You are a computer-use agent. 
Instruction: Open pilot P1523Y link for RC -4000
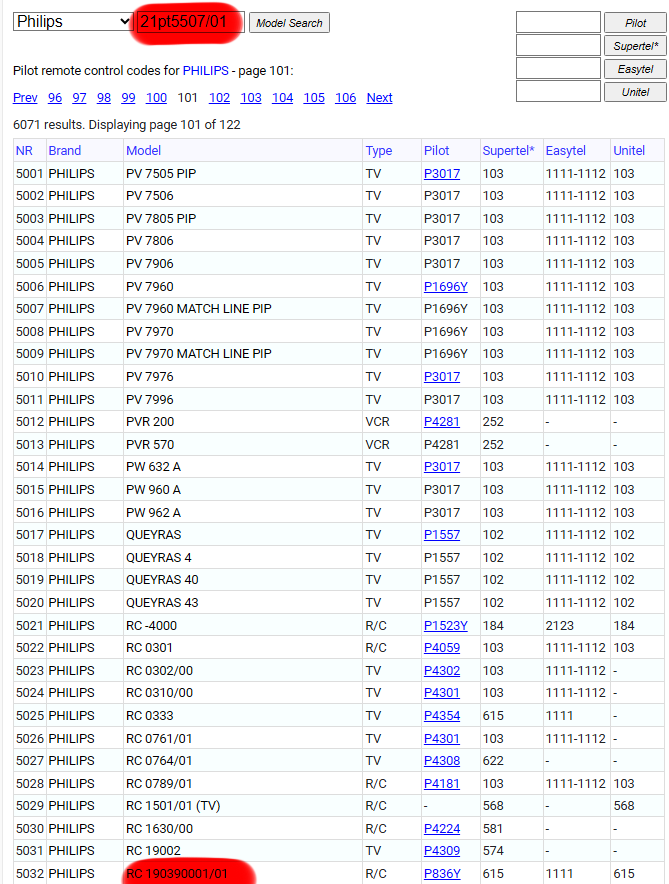tap(445, 625)
